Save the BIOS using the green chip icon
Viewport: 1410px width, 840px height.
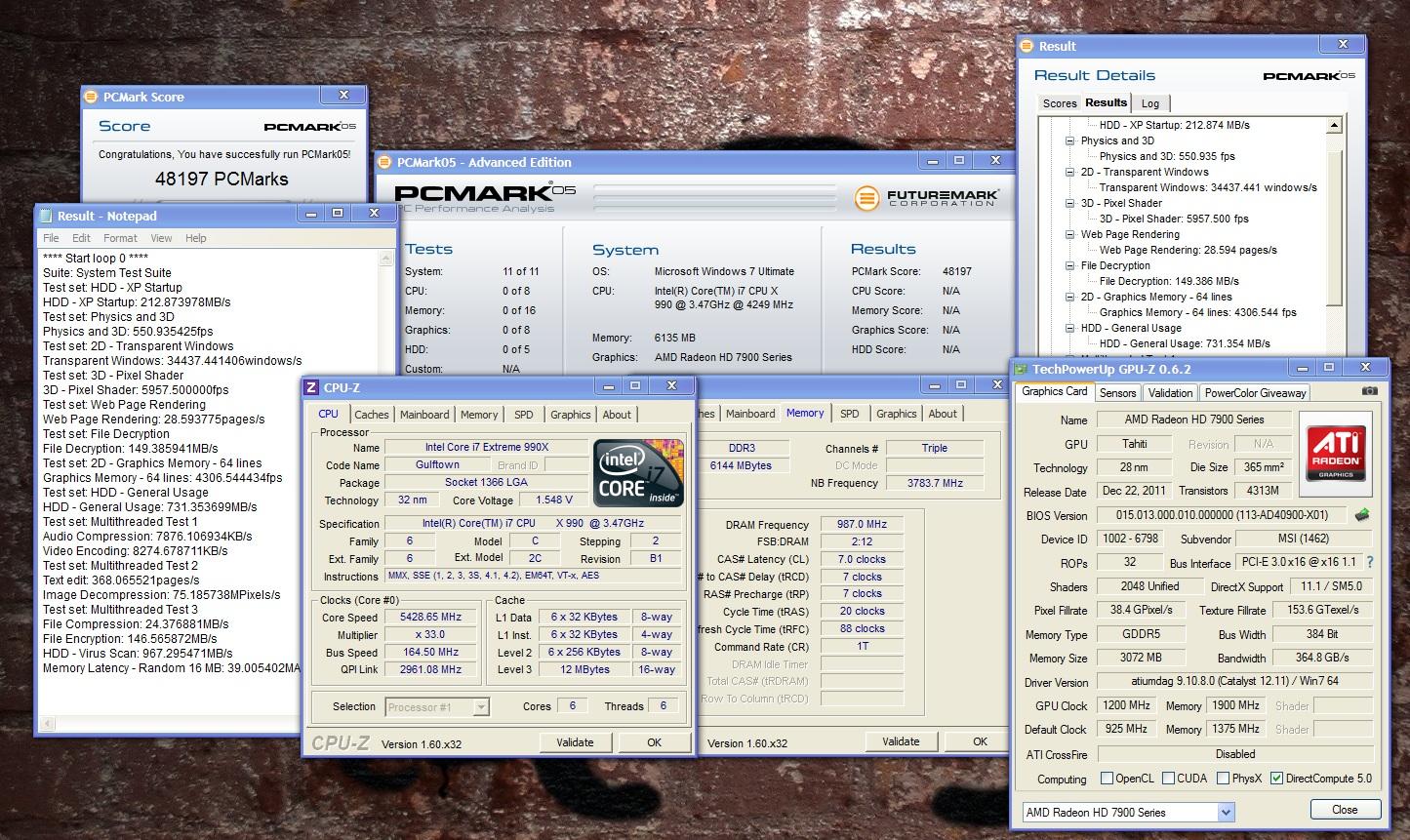click(1362, 515)
